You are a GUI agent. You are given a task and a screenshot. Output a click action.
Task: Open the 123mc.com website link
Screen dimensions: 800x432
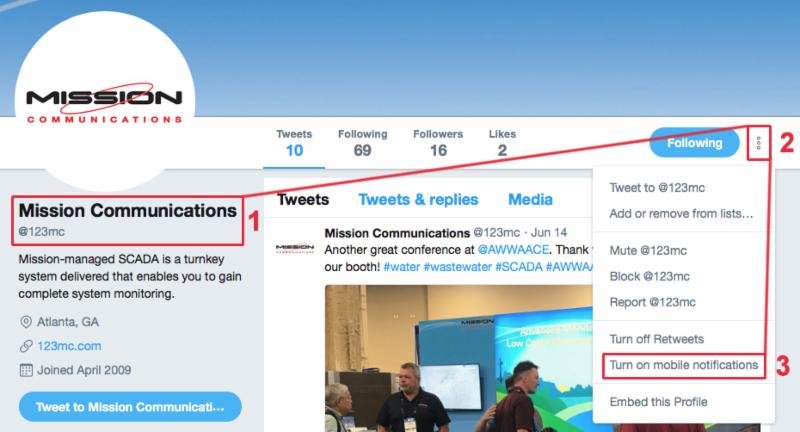pos(69,346)
